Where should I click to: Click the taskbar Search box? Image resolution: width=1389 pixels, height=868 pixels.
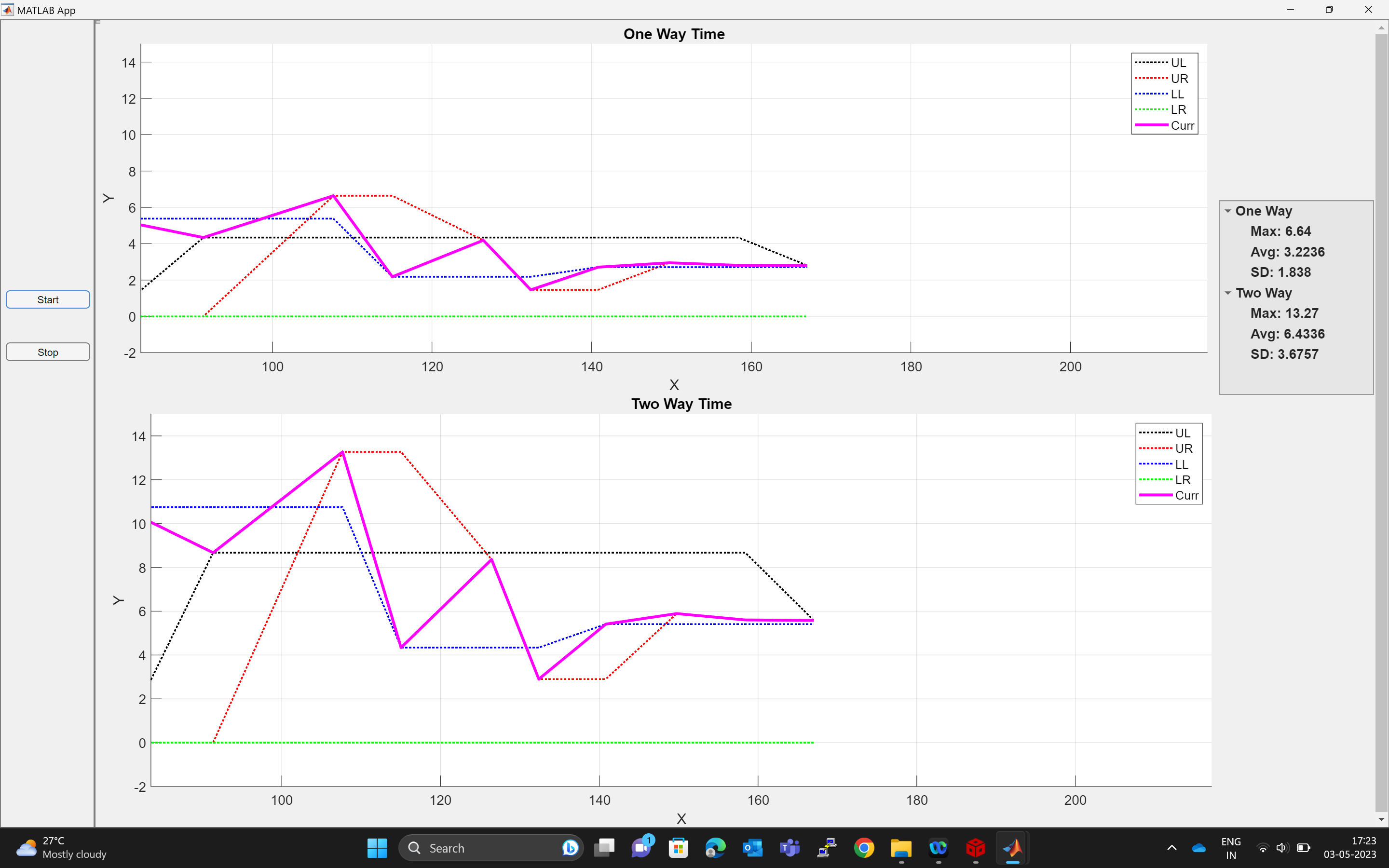[488, 848]
